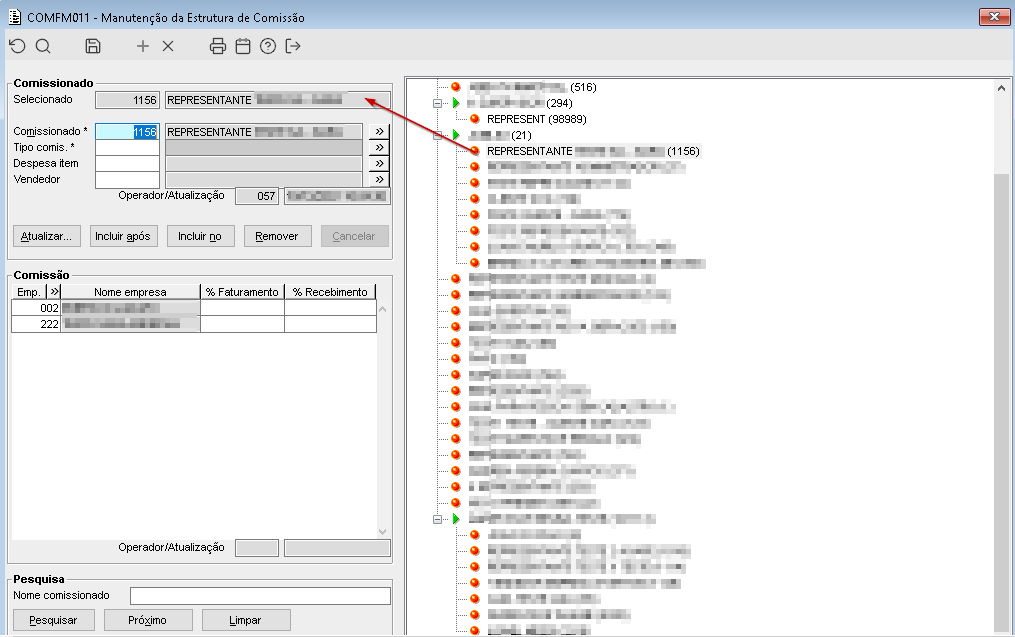Image resolution: width=1015 pixels, height=637 pixels.
Task: Click the undo/refresh toolbar icon
Action: pyautogui.click(x=17, y=46)
